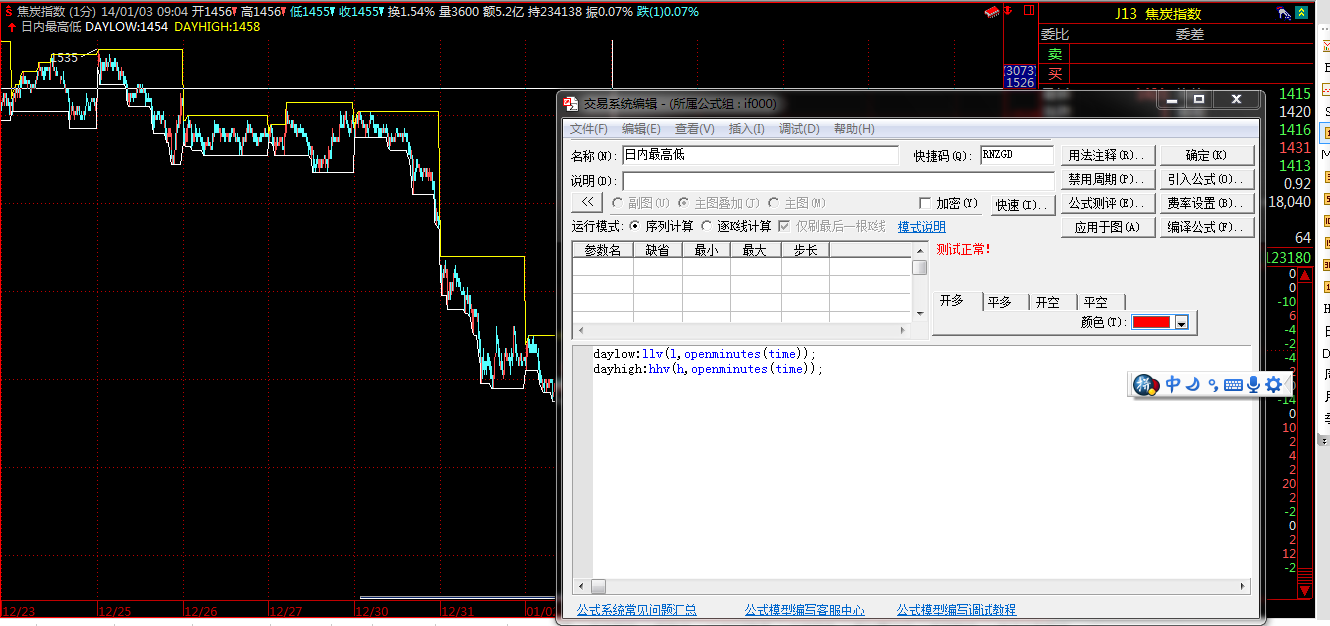Image resolution: width=1330 pixels, height=626 pixels.
Task: Click the dayhigh formula code line
Action: (708, 369)
